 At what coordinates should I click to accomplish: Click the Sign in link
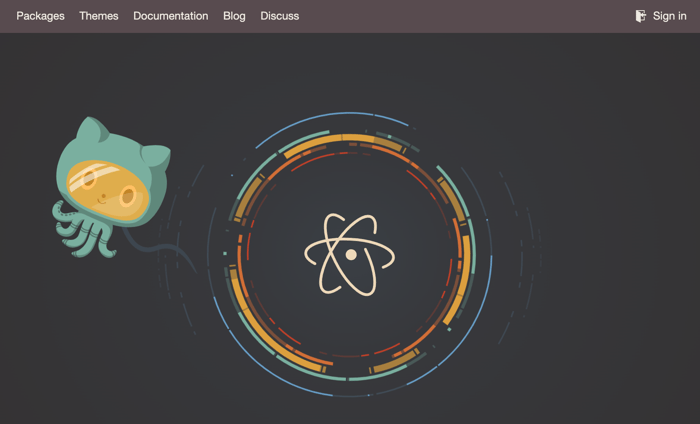point(669,16)
